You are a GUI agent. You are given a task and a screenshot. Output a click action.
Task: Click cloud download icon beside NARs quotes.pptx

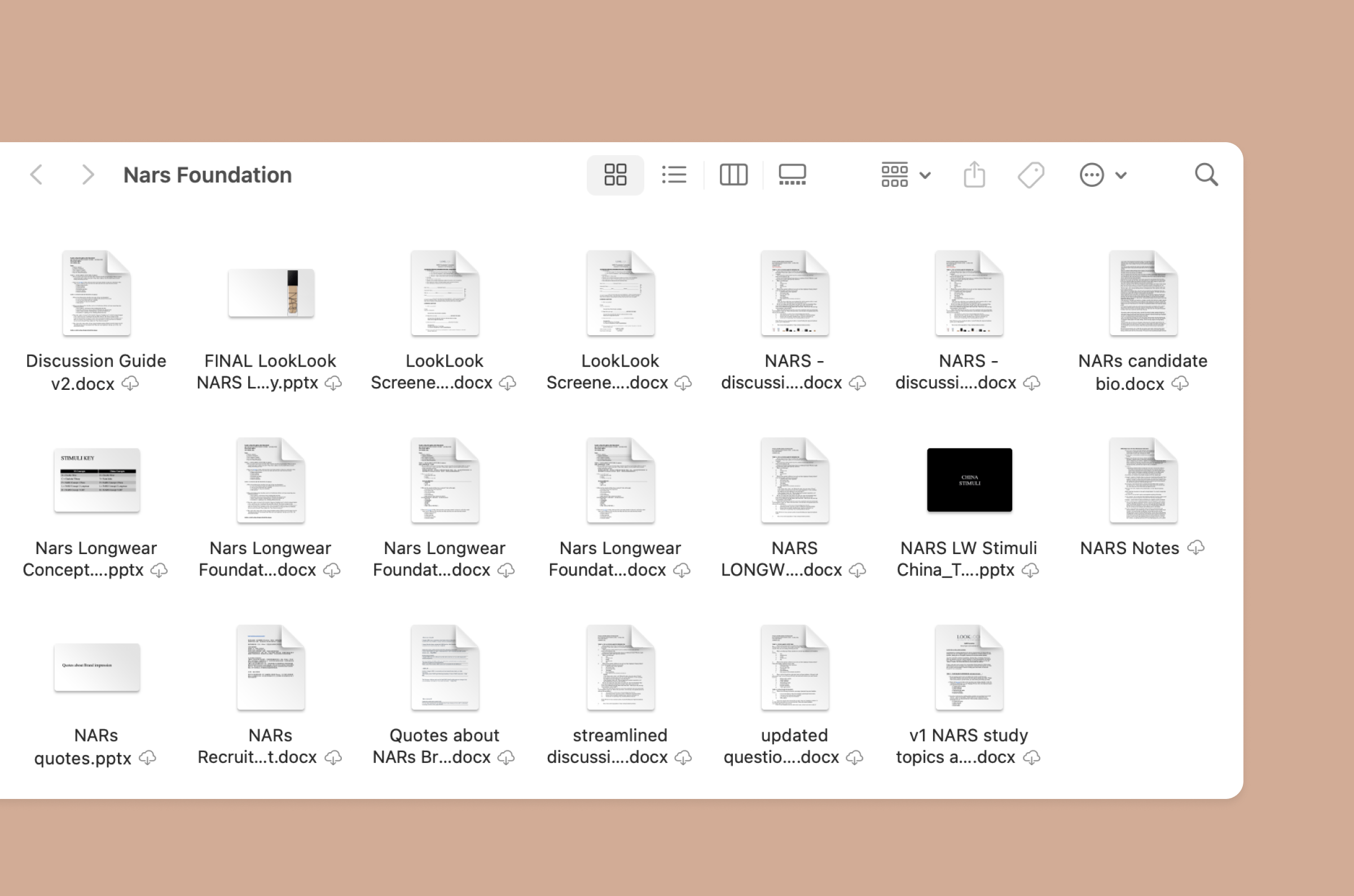click(x=148, y=758)
